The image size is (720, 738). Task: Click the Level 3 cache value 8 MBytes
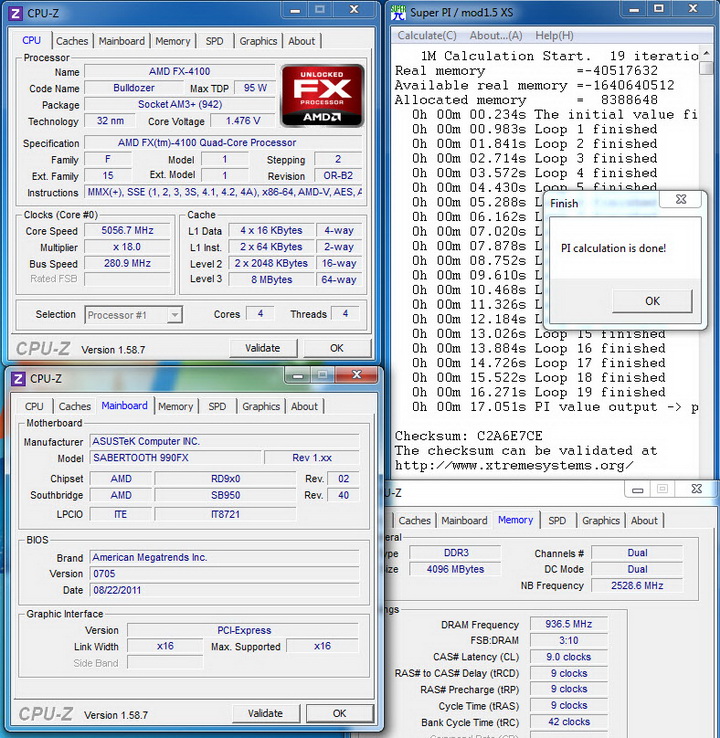coord(272,280)
